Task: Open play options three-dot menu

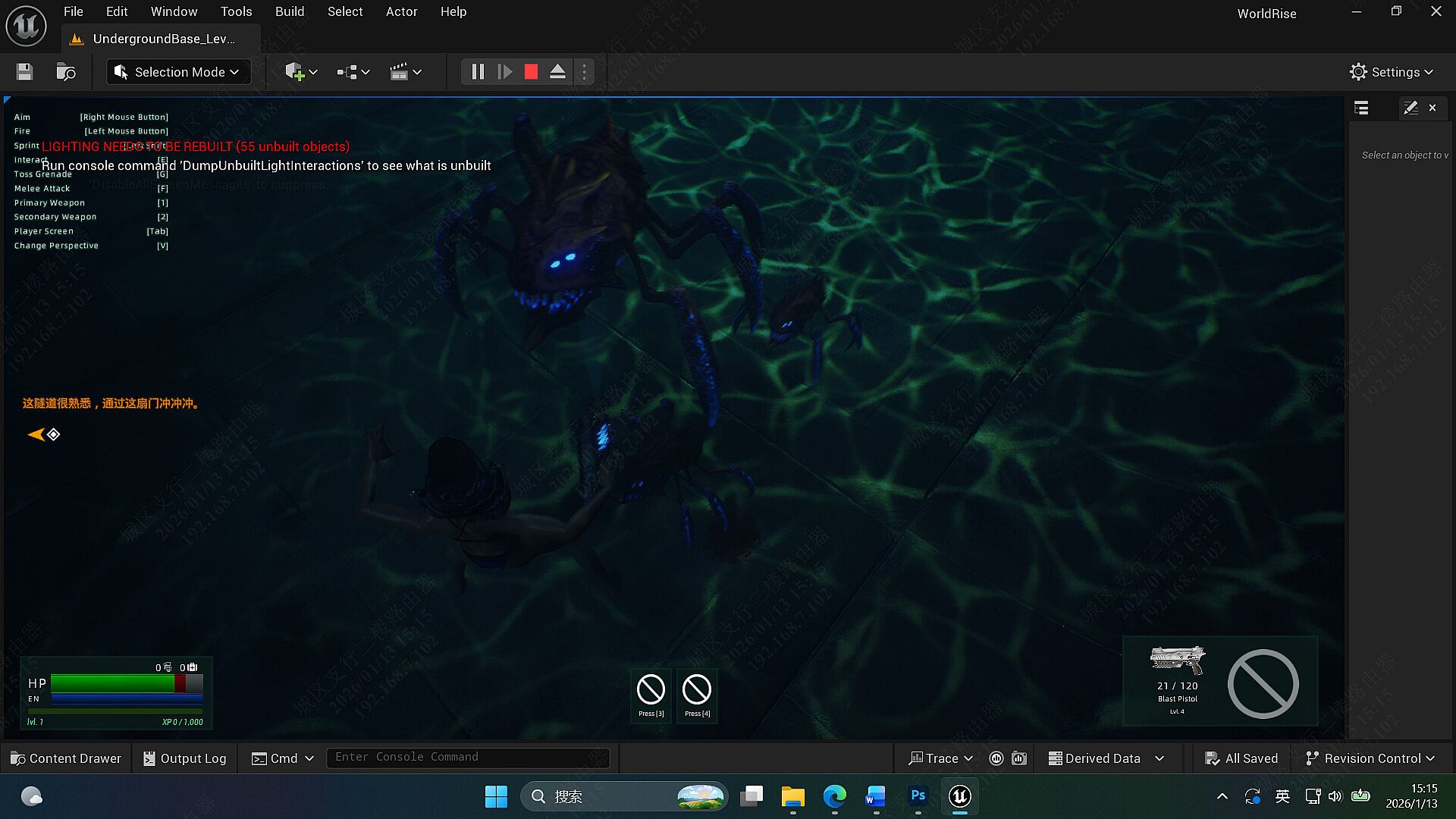Action: [584, 72]
